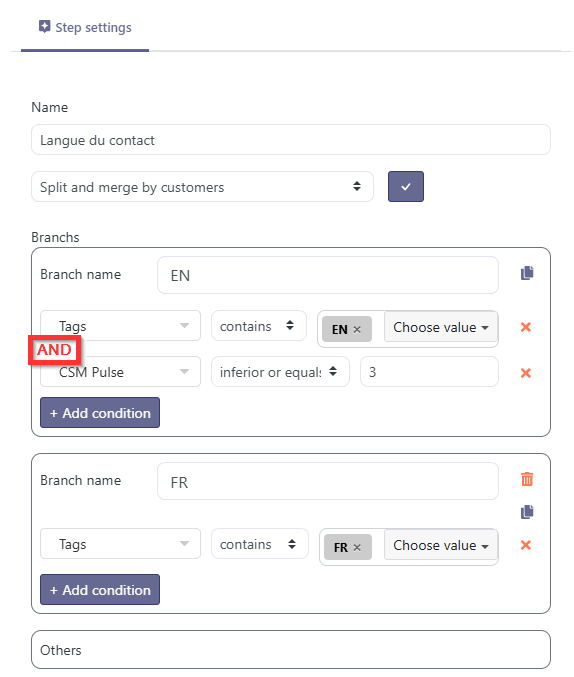The width and height of the screenshot is (574, 677).
Task: Open Choose value dropdown in EN branch
Action: tap(441, 327)
